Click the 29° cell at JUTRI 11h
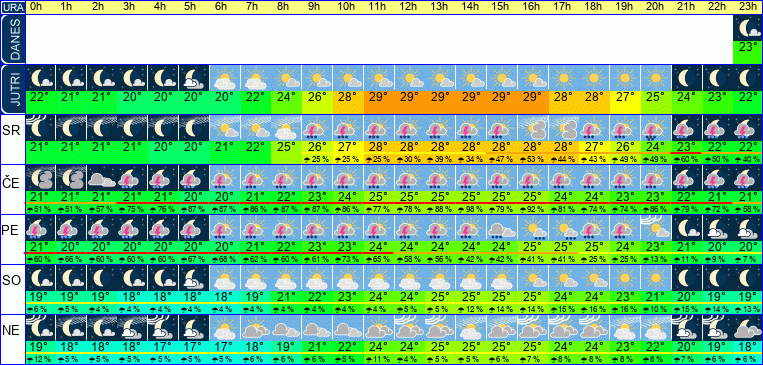 379,96
